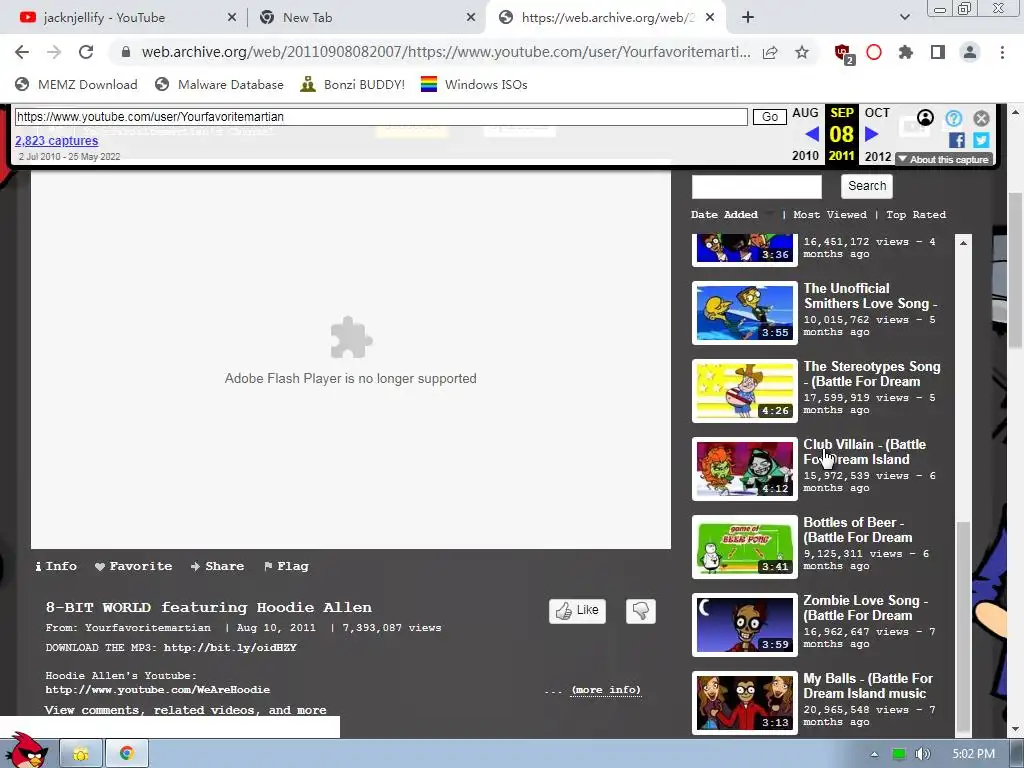Go to next capture with right arrow
Image resolution: width=1024 pixels, height=768 pixels.
coord(871,134)
